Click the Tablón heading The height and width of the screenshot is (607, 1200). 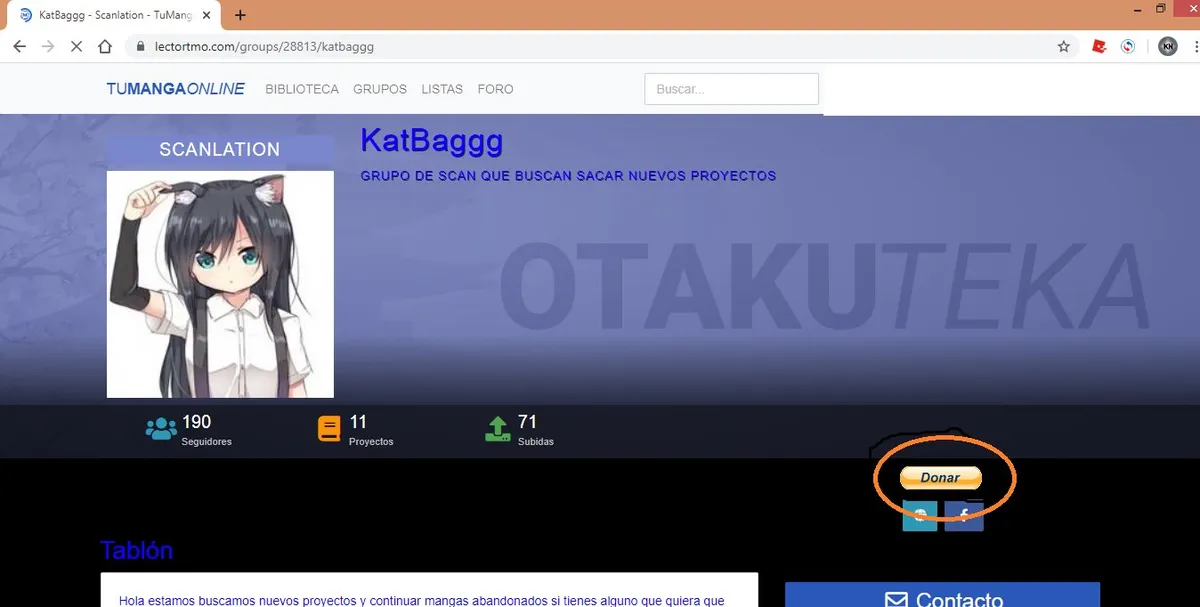coord(137,550)
